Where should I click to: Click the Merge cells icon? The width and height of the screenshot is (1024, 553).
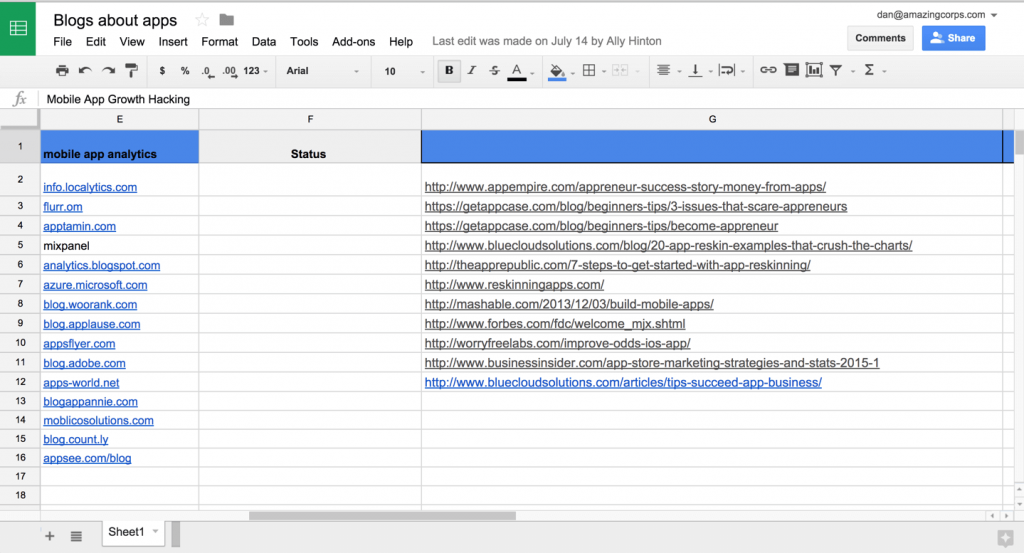pos(620,71)
